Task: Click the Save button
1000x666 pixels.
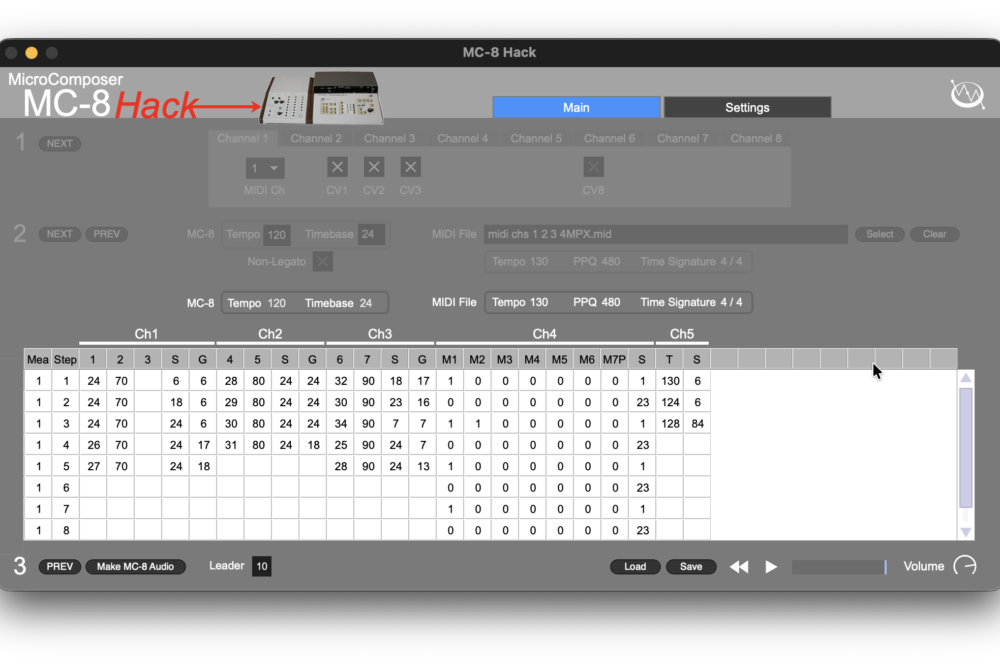Action: pyautogui.click(x=691, y=566)
